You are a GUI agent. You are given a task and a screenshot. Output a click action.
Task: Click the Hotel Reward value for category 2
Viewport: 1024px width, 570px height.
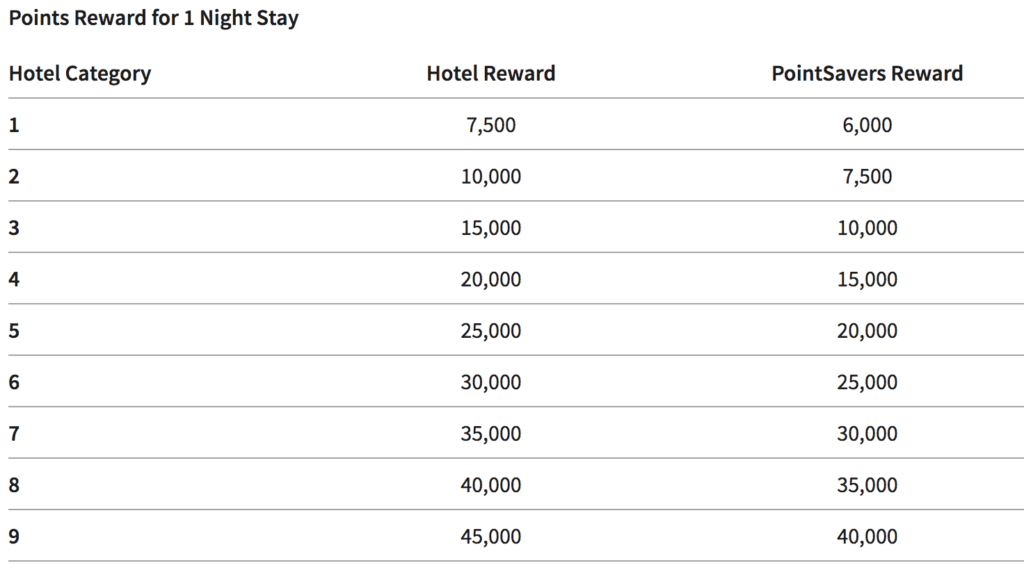pyautogui.click(x=491, y=177)
